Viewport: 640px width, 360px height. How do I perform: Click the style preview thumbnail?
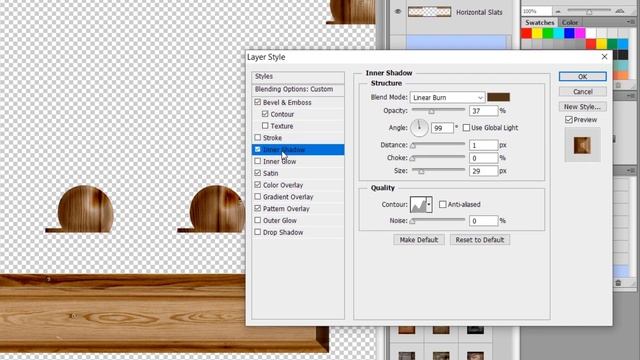point(582,145)
